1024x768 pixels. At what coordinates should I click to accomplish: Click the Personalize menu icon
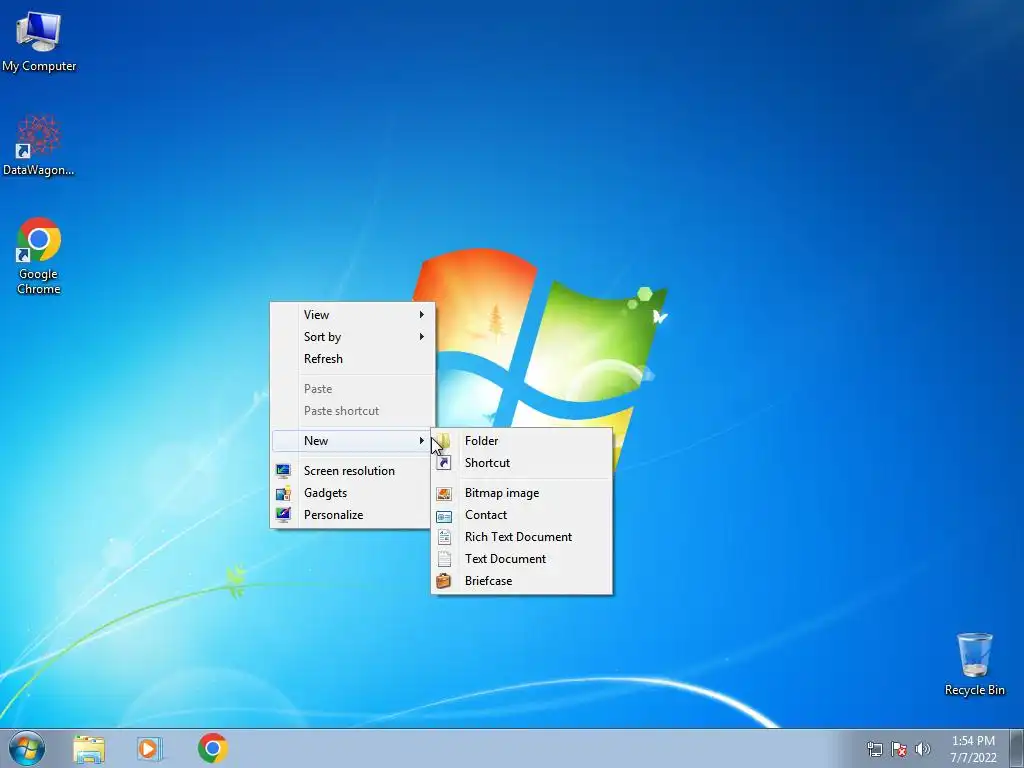click(283, 515)
